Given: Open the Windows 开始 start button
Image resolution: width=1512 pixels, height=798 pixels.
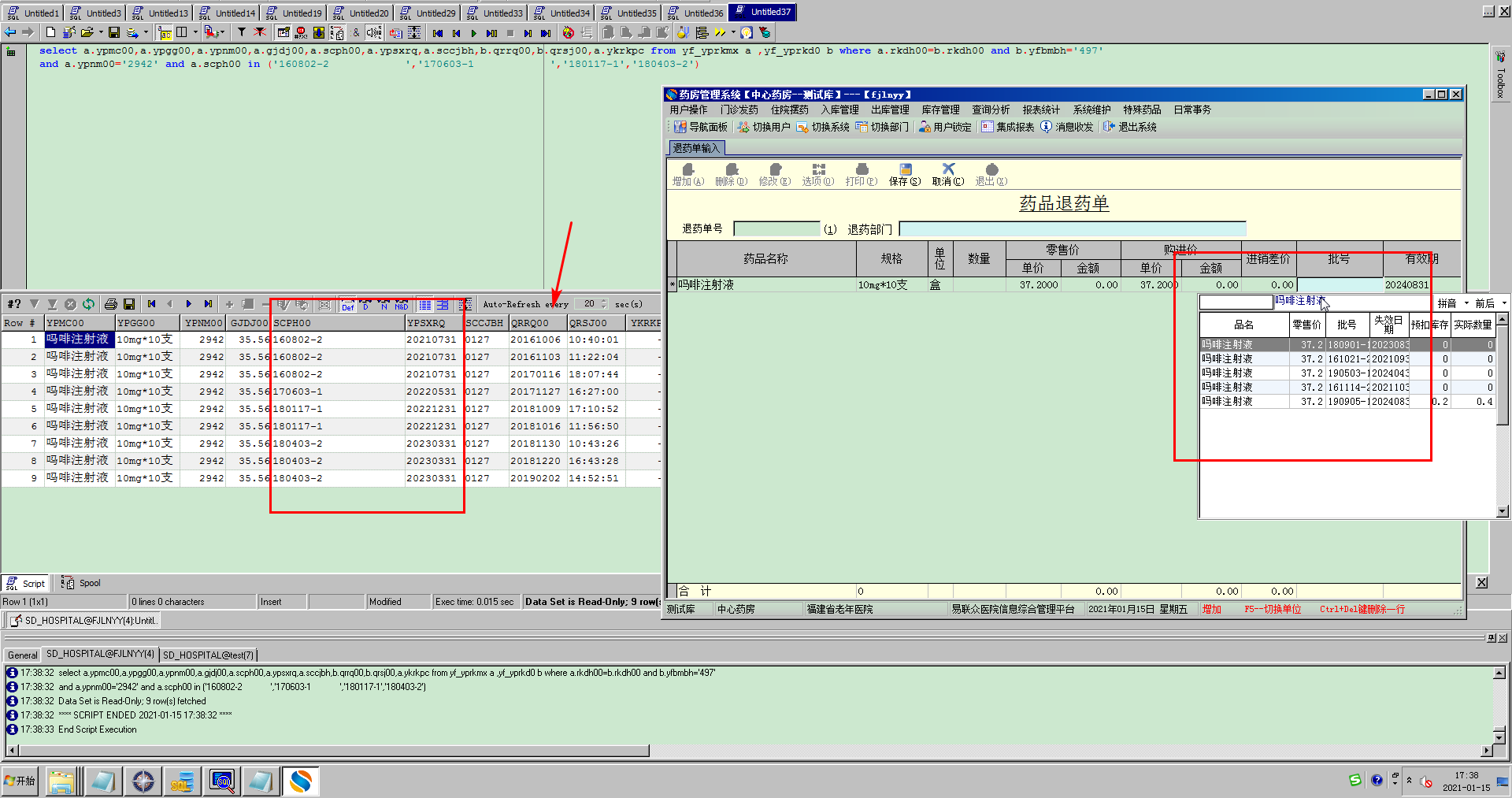Looking at the screenshot, I should pyautogui.click(x=20, y=781).
